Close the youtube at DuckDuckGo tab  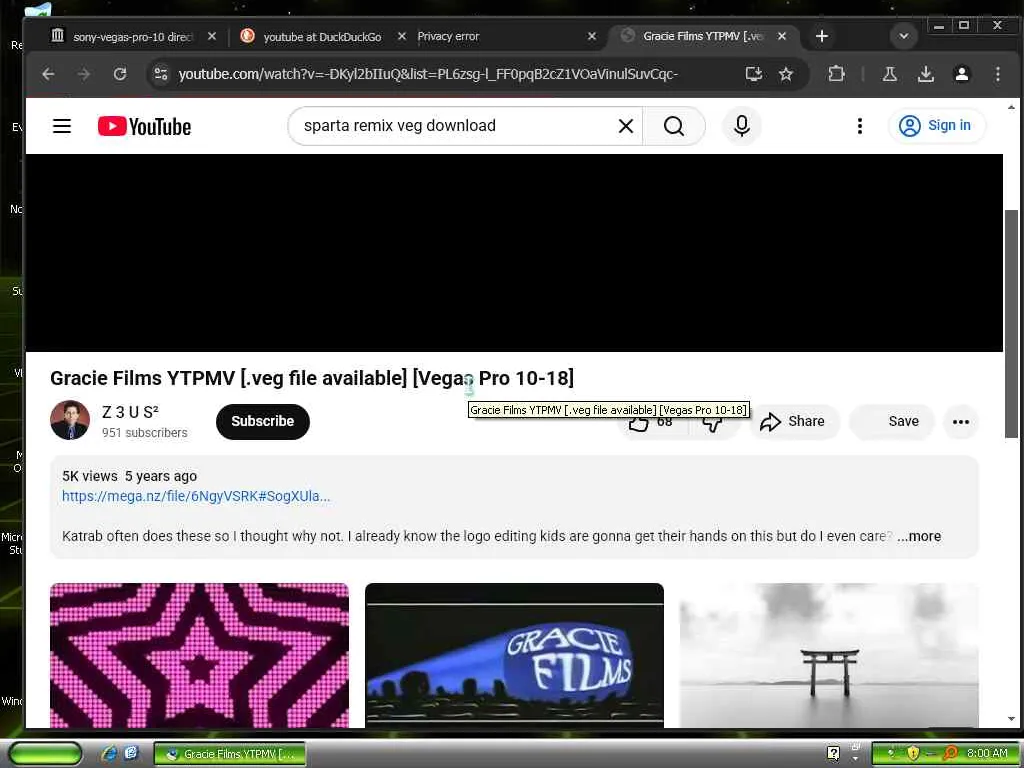(x=402, y=37)
